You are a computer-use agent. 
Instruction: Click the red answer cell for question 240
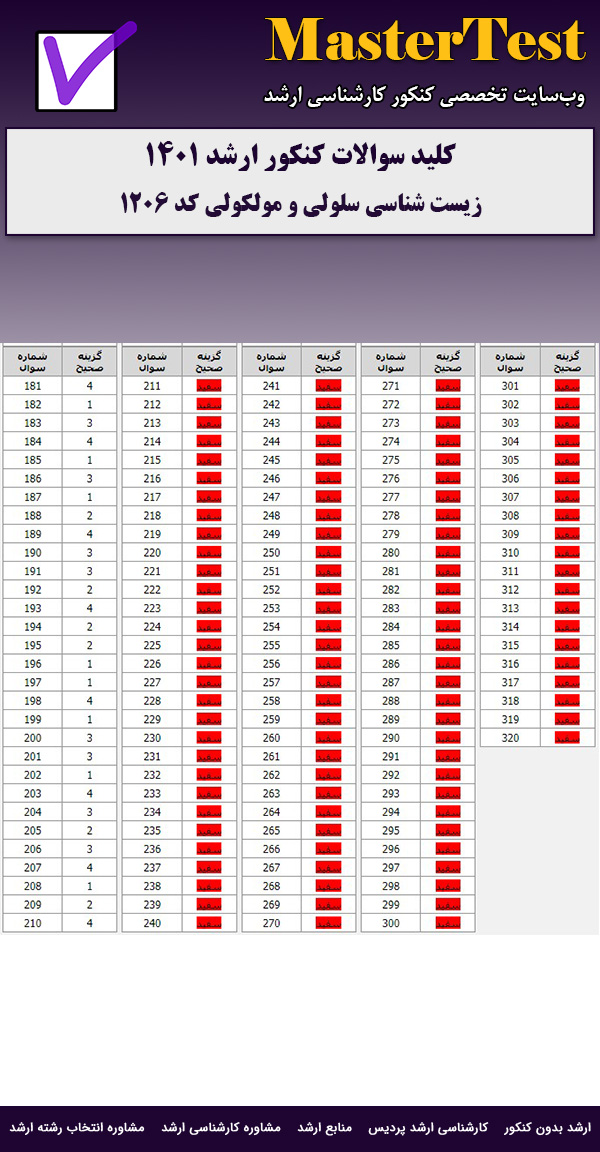click(208, 923)
